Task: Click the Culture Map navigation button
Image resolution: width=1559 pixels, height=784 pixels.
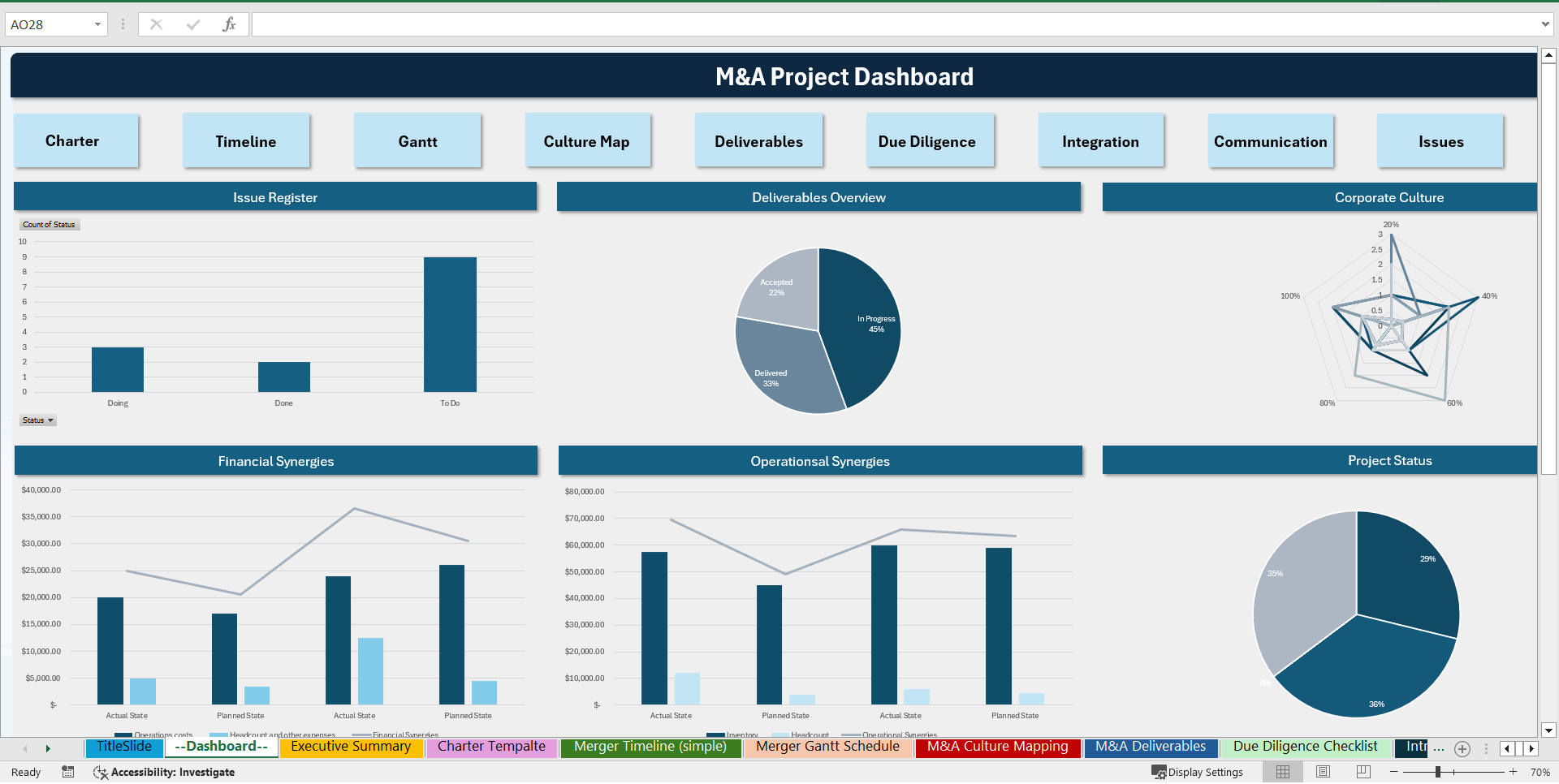Action: (x=588, y=140)
